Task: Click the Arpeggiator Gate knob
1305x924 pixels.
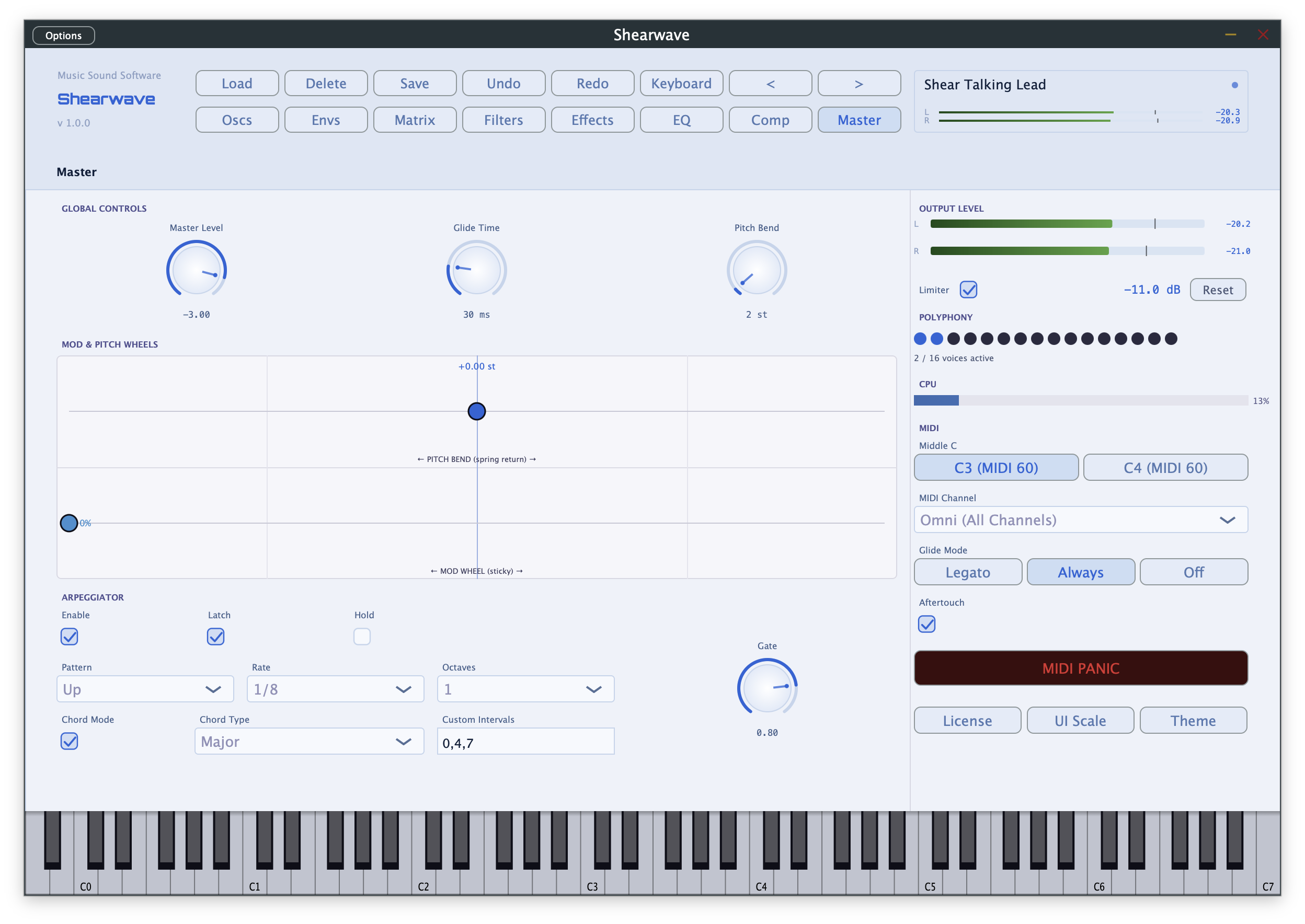Action: point(766,687)
